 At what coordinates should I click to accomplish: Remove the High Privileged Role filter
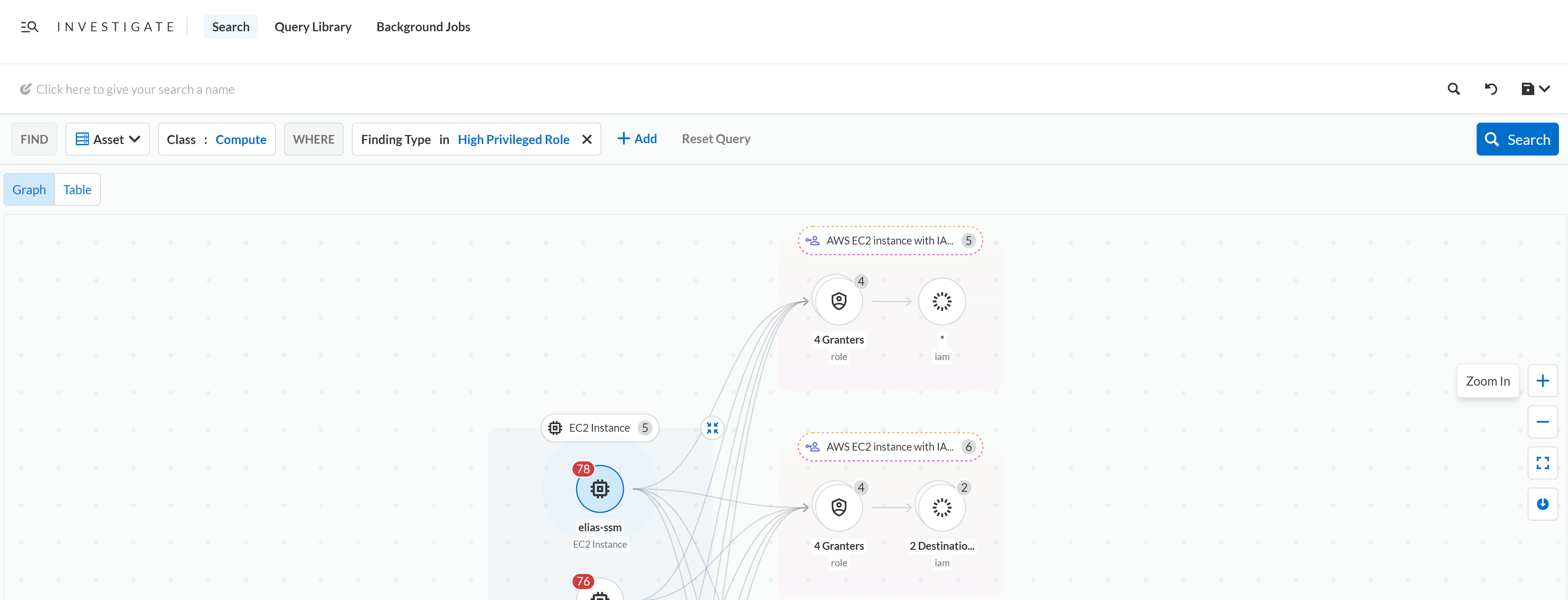(x=587, y=140)
